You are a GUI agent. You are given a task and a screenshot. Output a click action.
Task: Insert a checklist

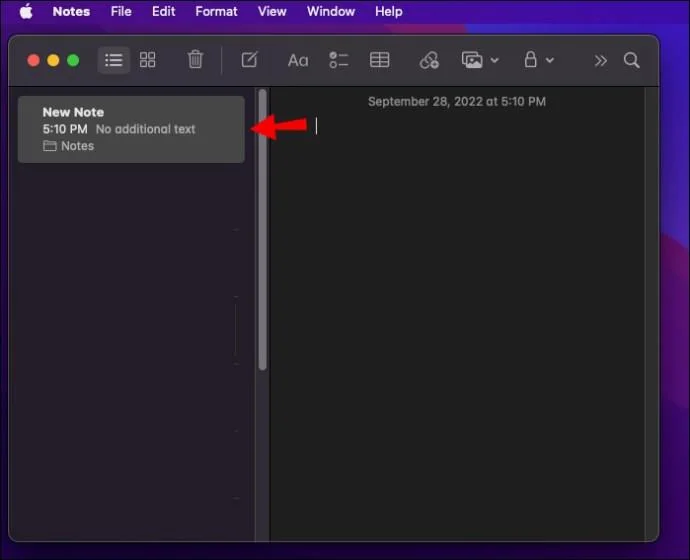pos(338,60)
